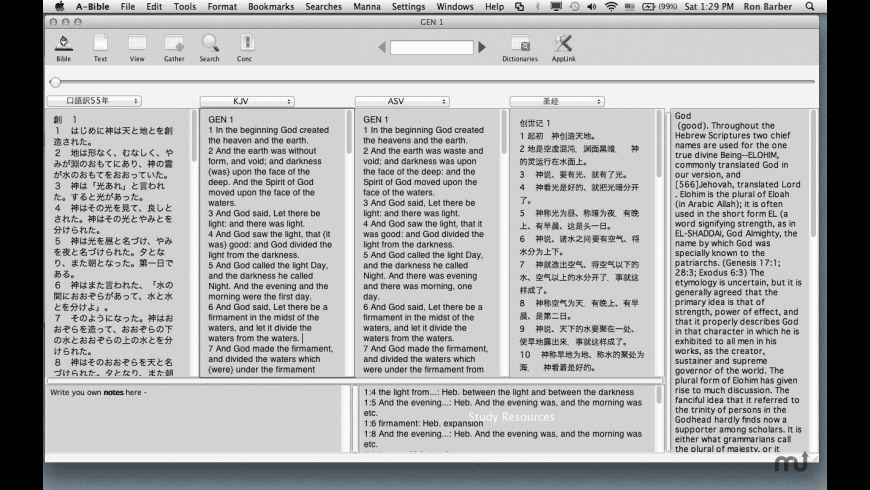Click ASV verse '5 And God called the light Day'

click(x=423, y=255)
